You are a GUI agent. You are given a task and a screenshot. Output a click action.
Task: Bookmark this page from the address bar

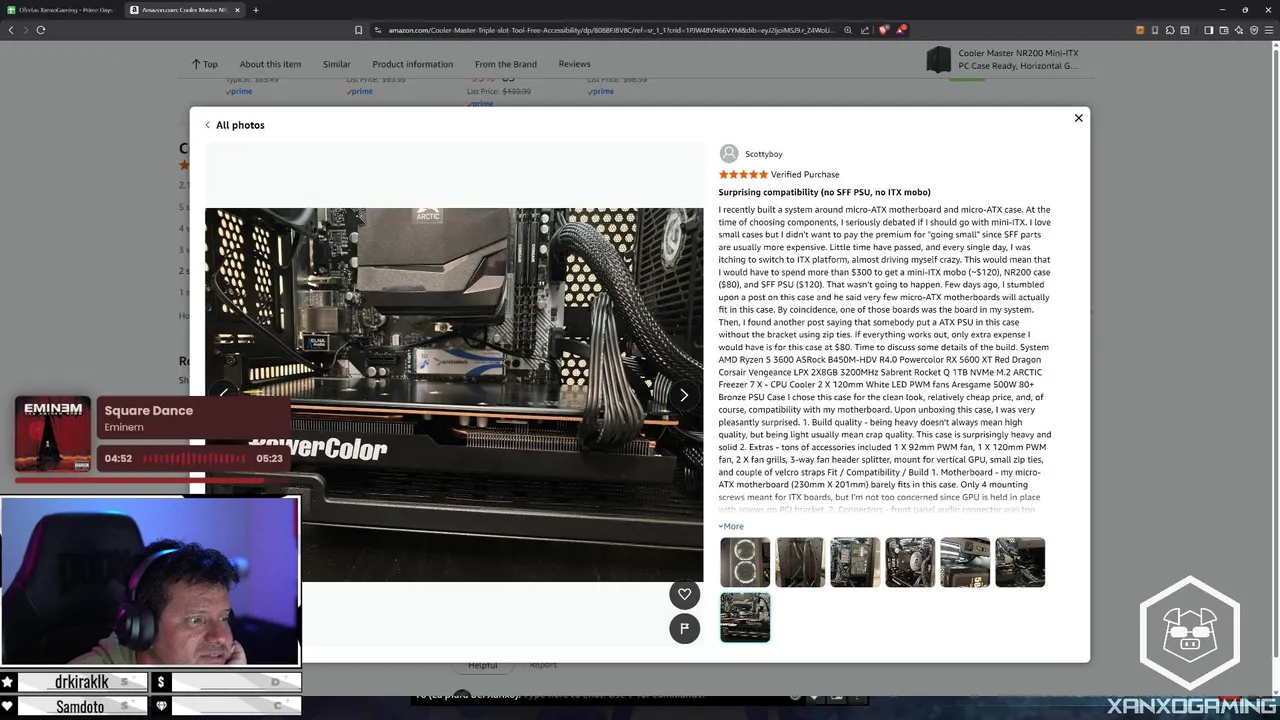[x=359, y=30]
